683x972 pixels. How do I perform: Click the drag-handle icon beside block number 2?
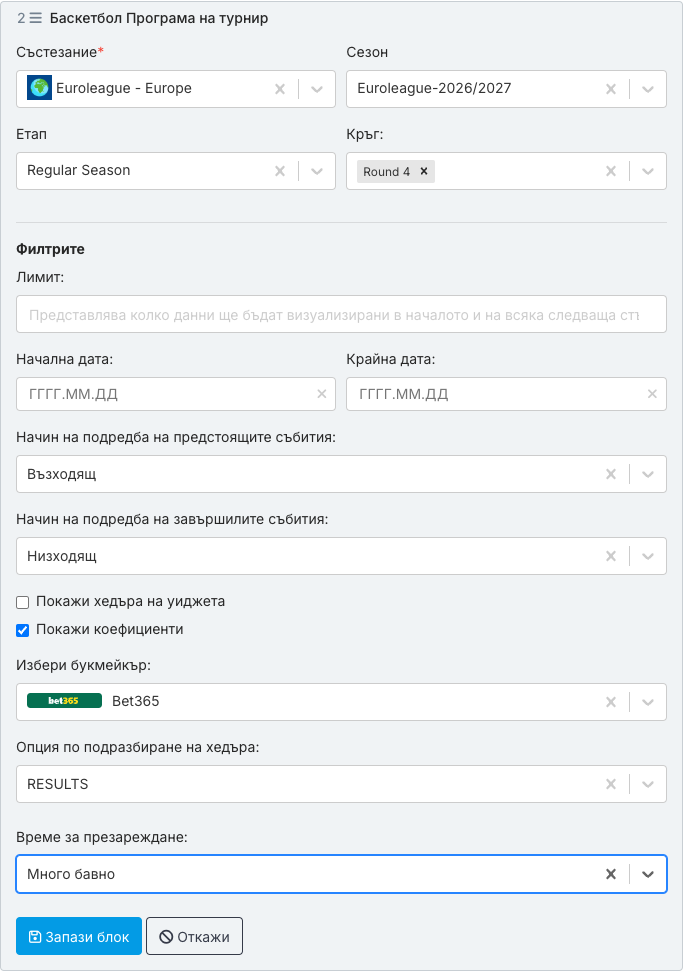(36, 18)
